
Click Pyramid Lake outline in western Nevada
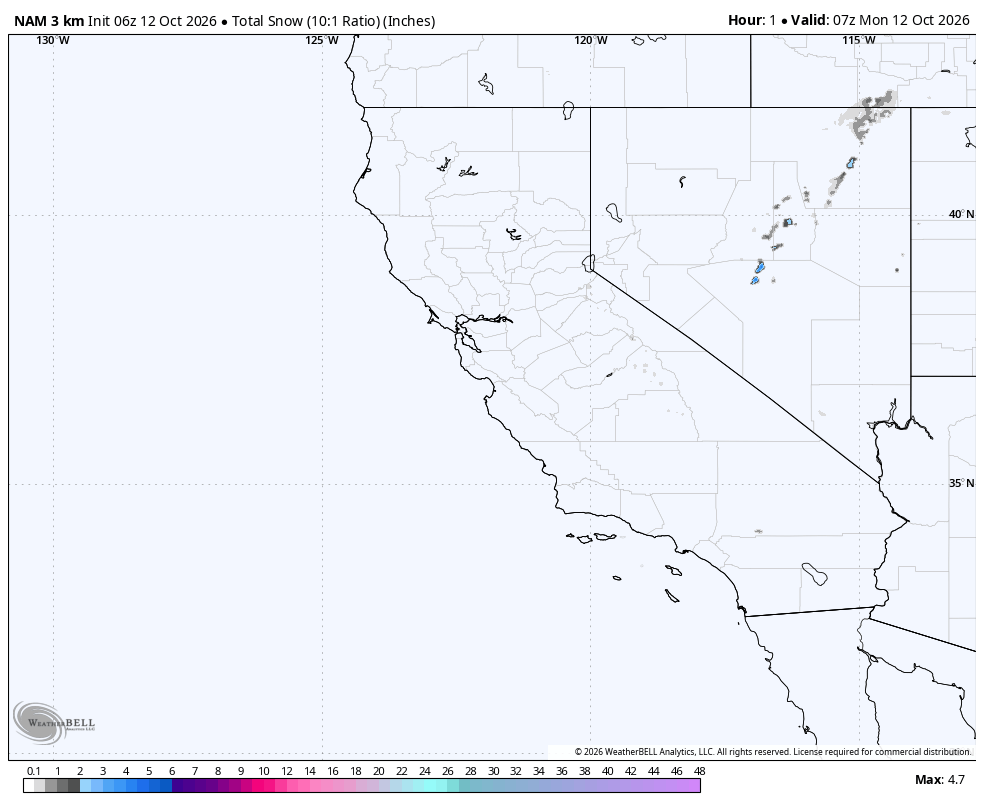(x=614, y=213)
